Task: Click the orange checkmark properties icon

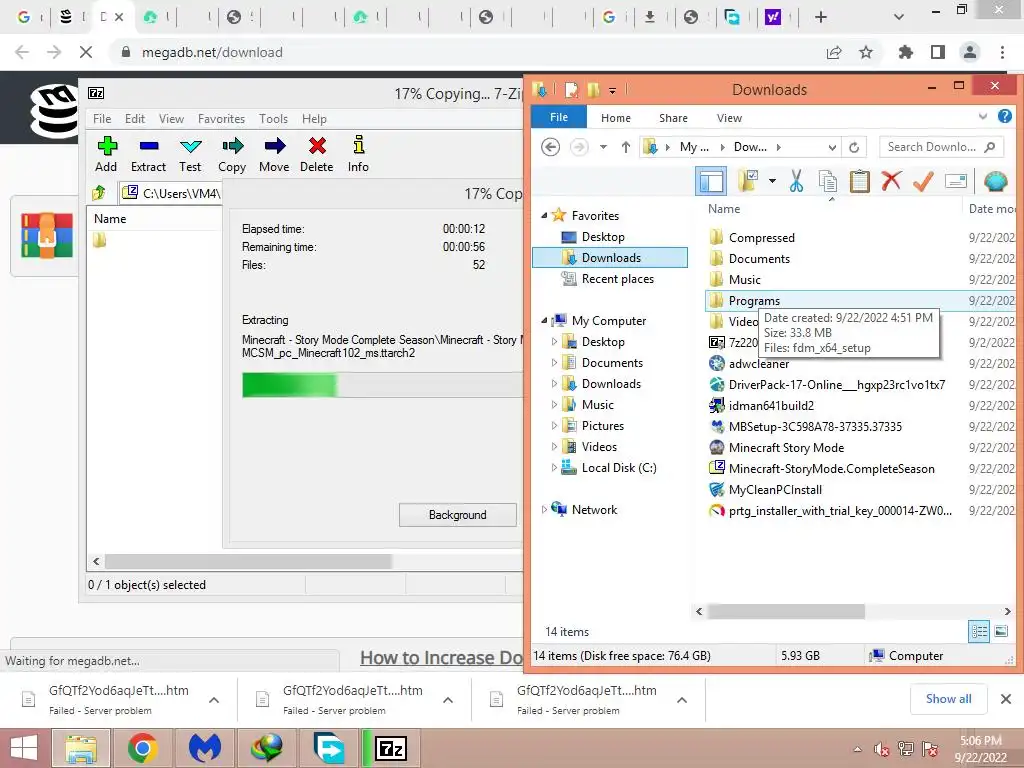Action: tap(923, 181)
